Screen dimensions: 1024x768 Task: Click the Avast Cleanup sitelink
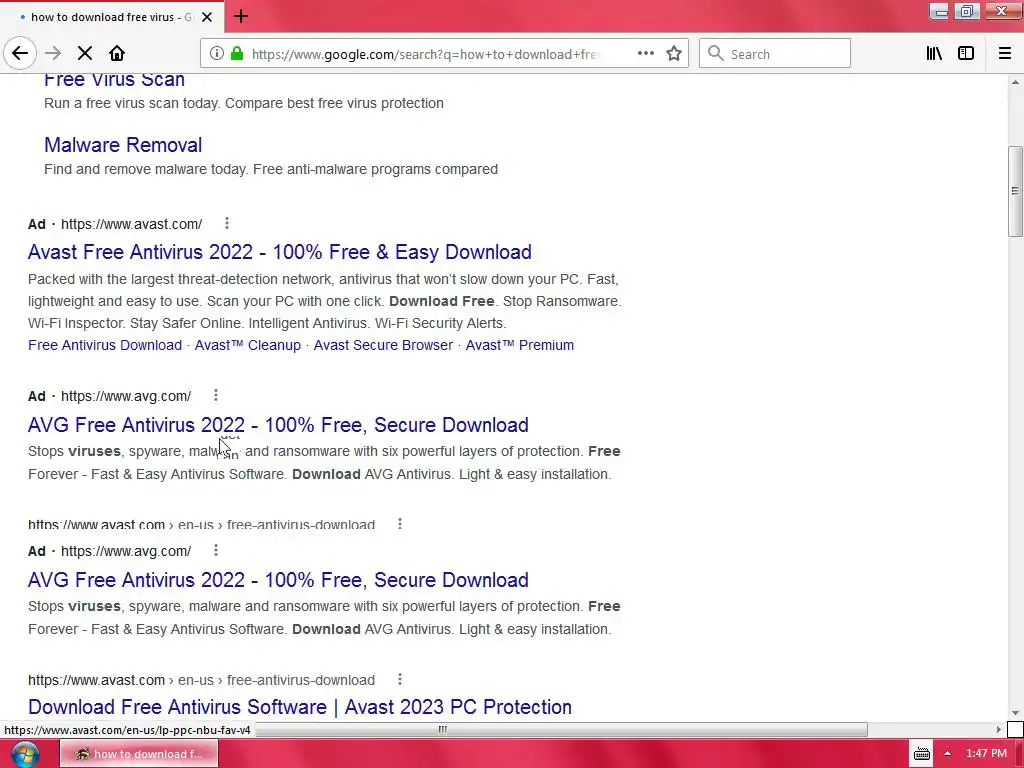[x=248, y=345]
